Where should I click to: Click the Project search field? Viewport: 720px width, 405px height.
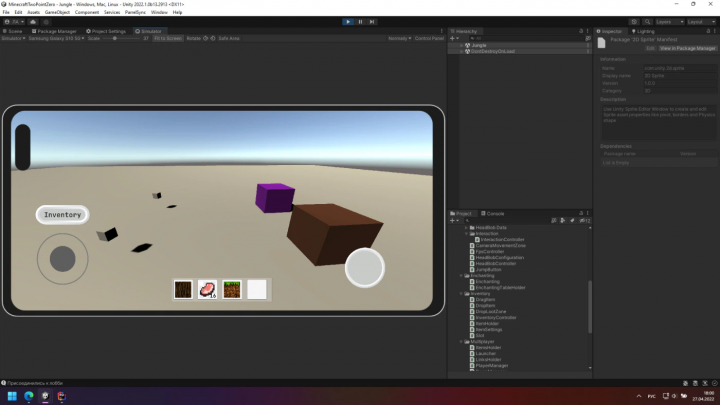click(505, 221)
